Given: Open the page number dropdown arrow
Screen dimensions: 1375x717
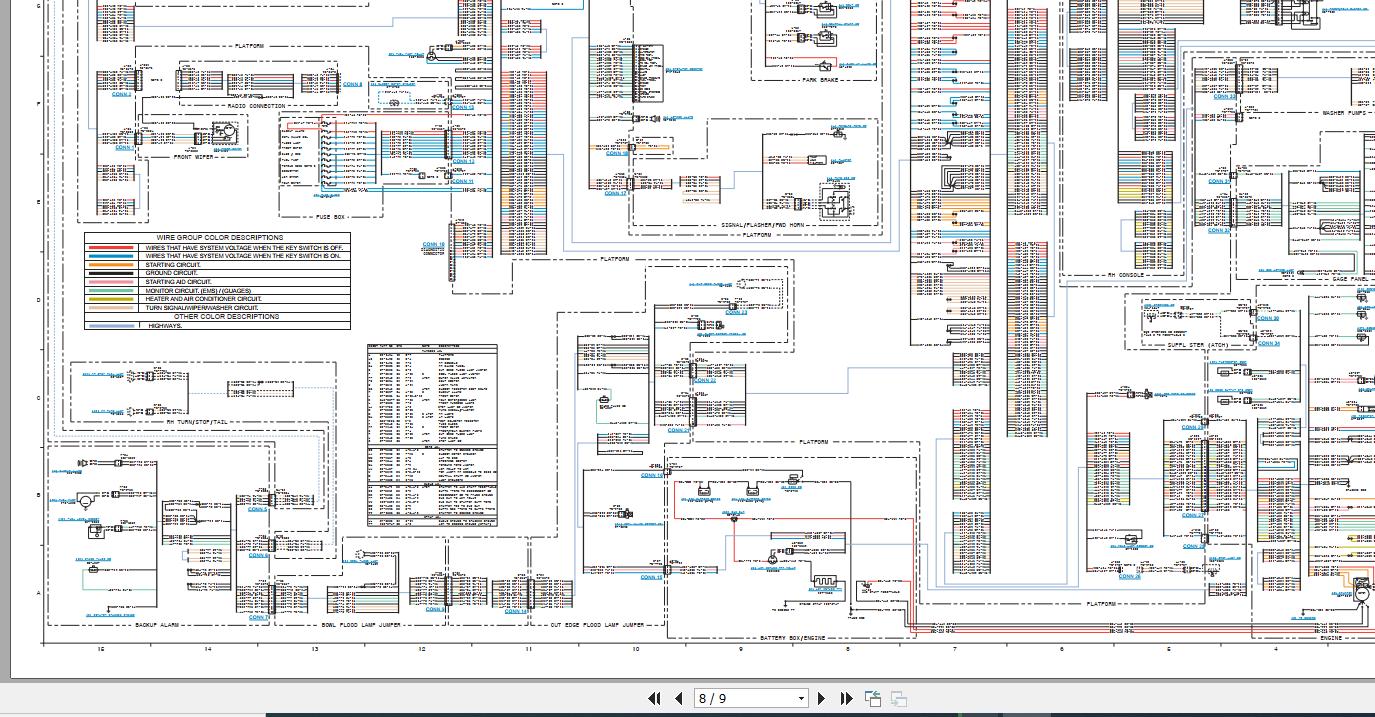Looking at the screenshot, I should [801, 699].
